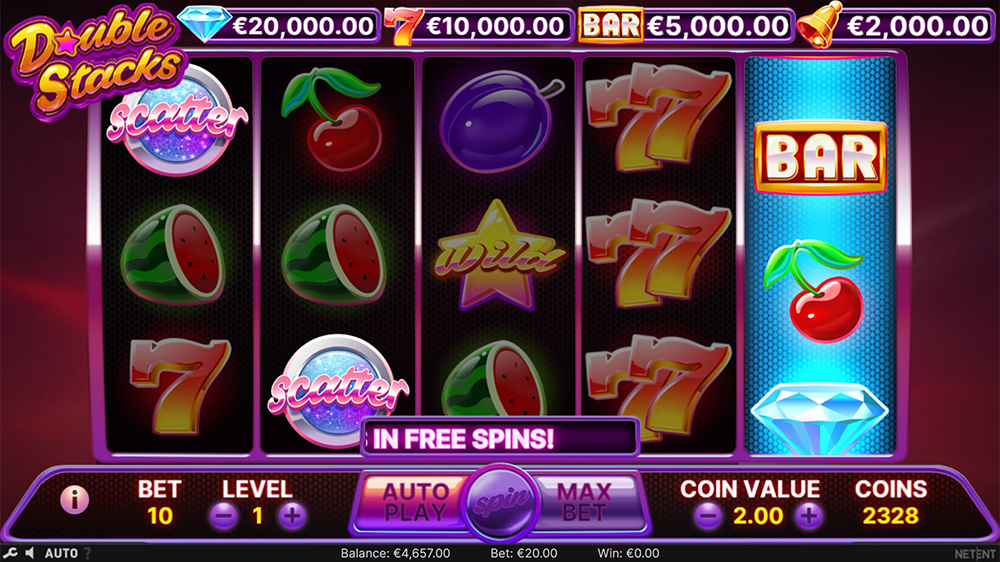Click the Wild star symbol
1000x562 pixels.
[x=498, y=255]
